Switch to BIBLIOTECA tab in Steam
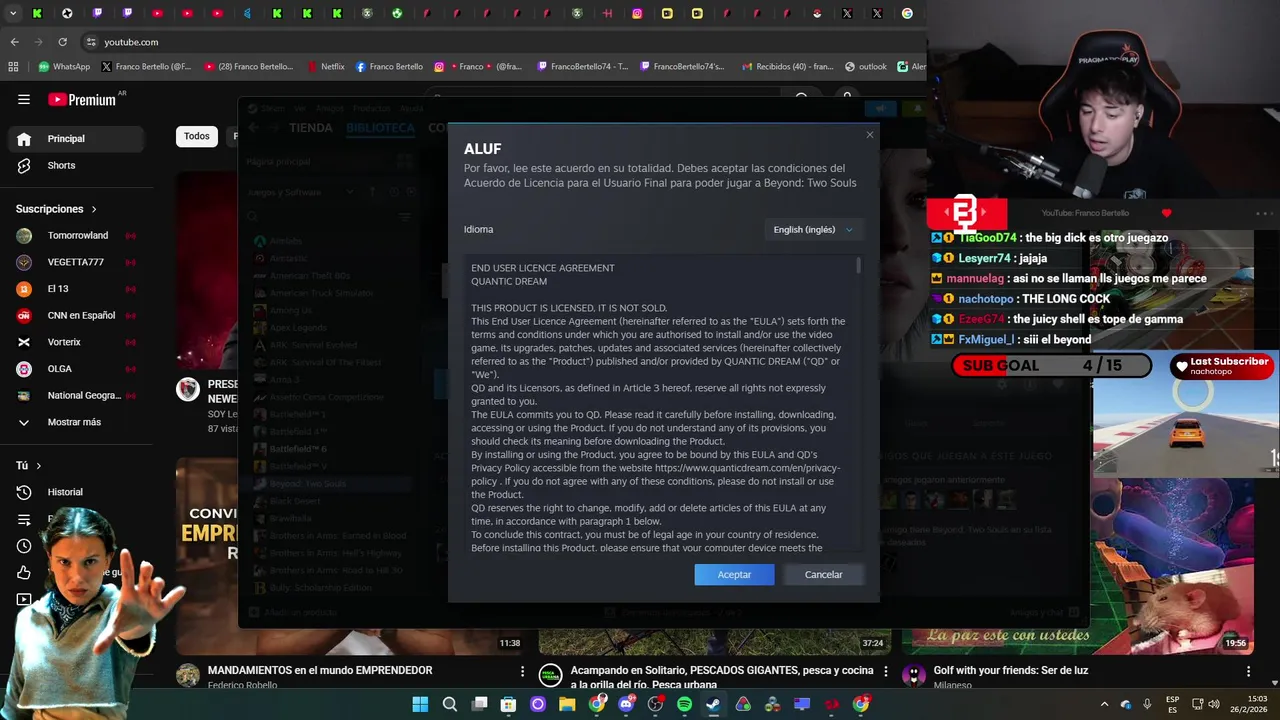The width and height of the screenshot is (1280, 720). 380,128
